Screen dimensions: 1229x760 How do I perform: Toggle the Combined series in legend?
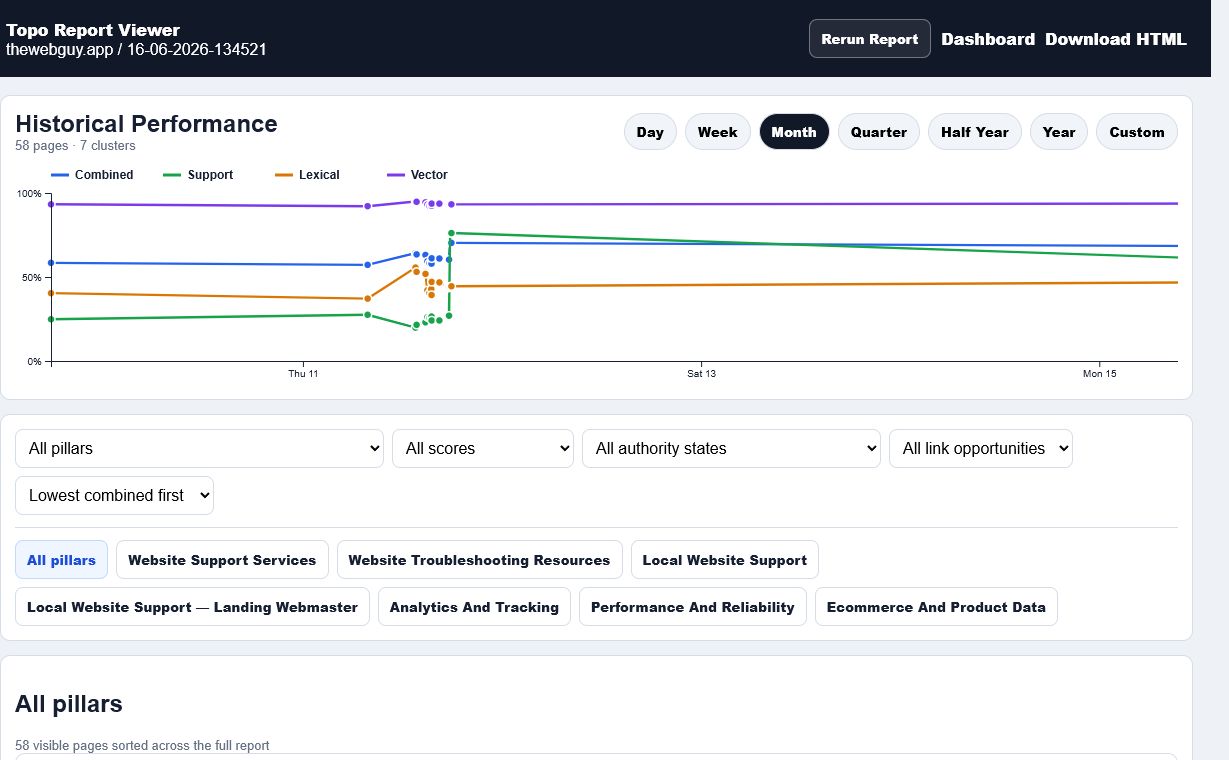(92, 175)
